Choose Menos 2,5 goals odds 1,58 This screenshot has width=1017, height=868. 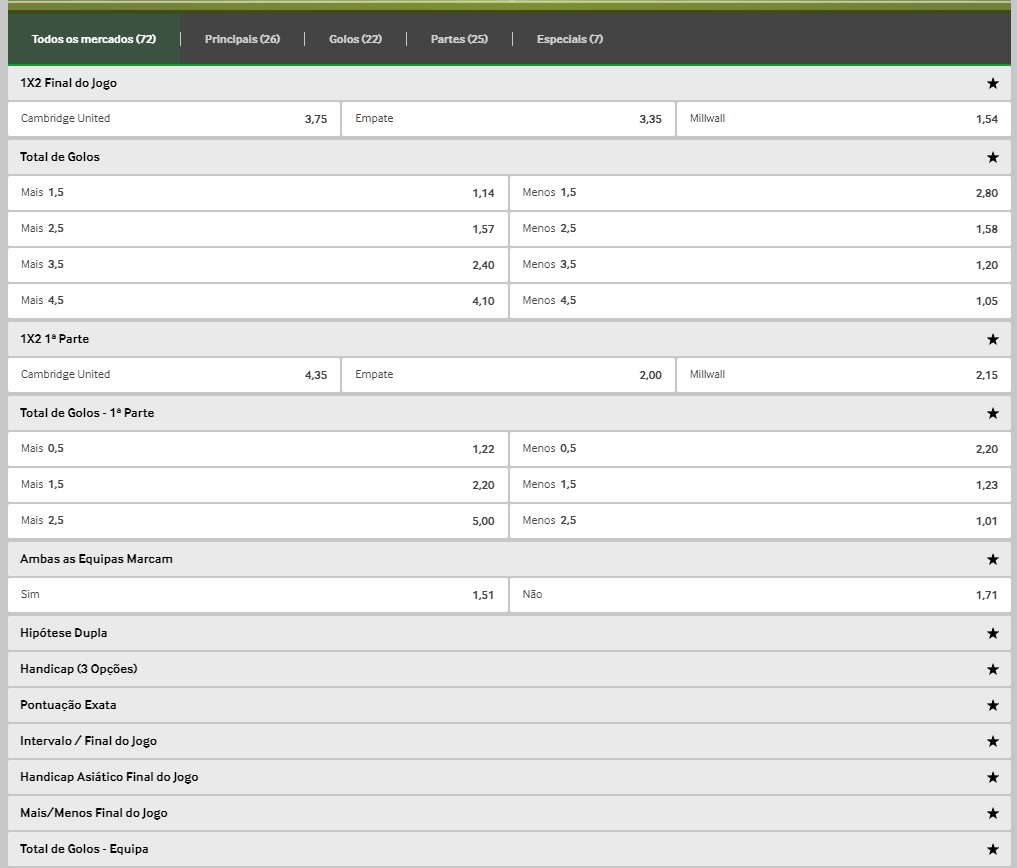(x=760, y=228)
